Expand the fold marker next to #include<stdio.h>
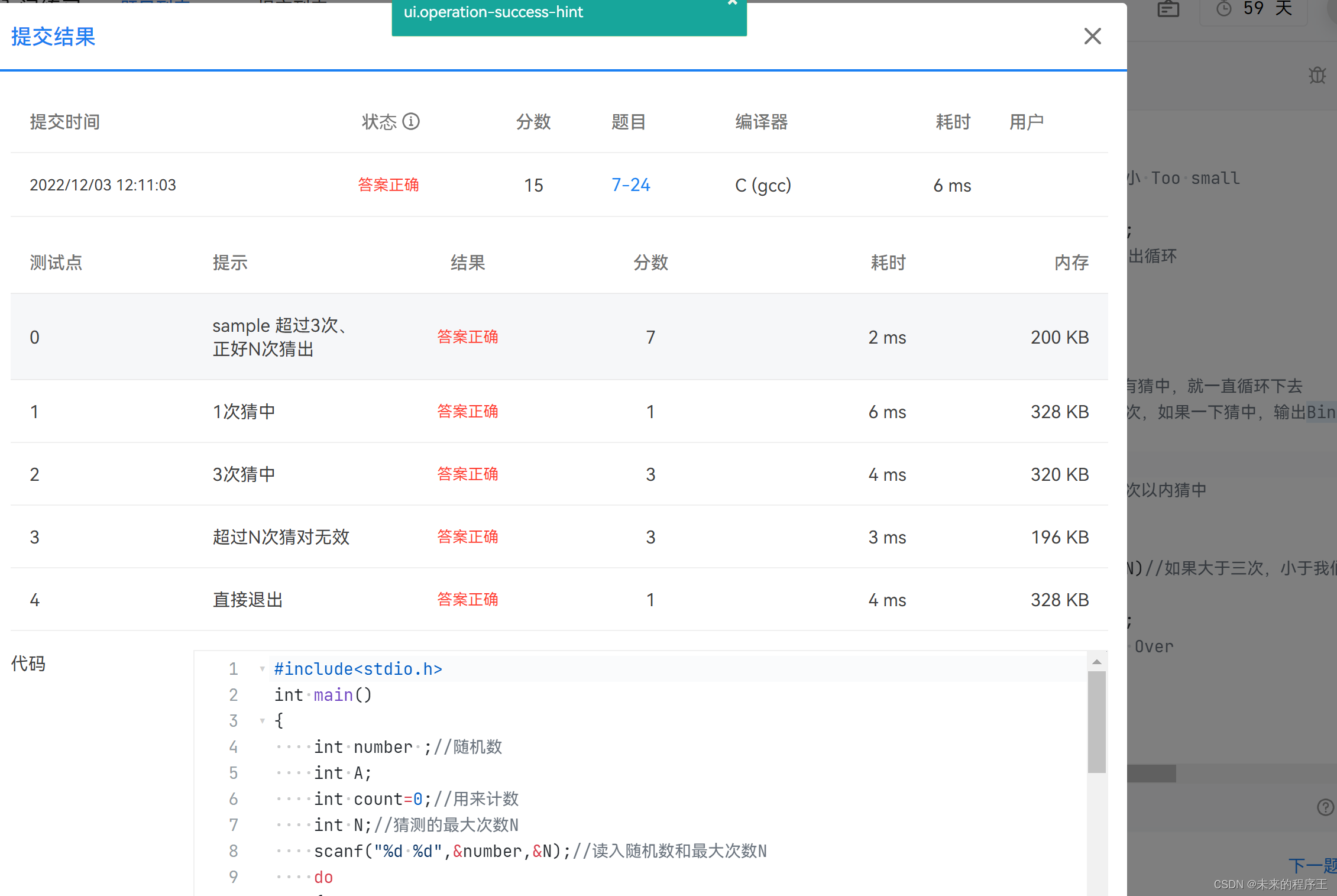Screen dimensions: 1337x896 pos(262,669)
